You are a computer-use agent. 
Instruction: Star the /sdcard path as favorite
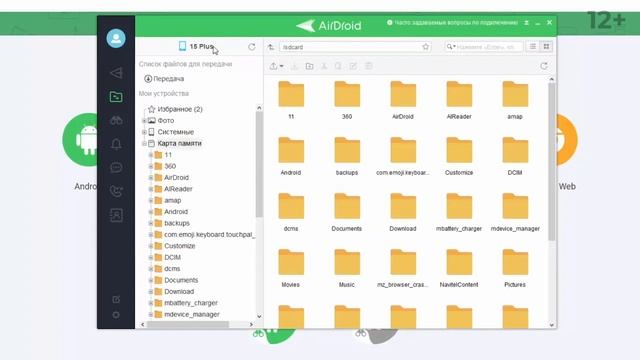coord(426,47)
